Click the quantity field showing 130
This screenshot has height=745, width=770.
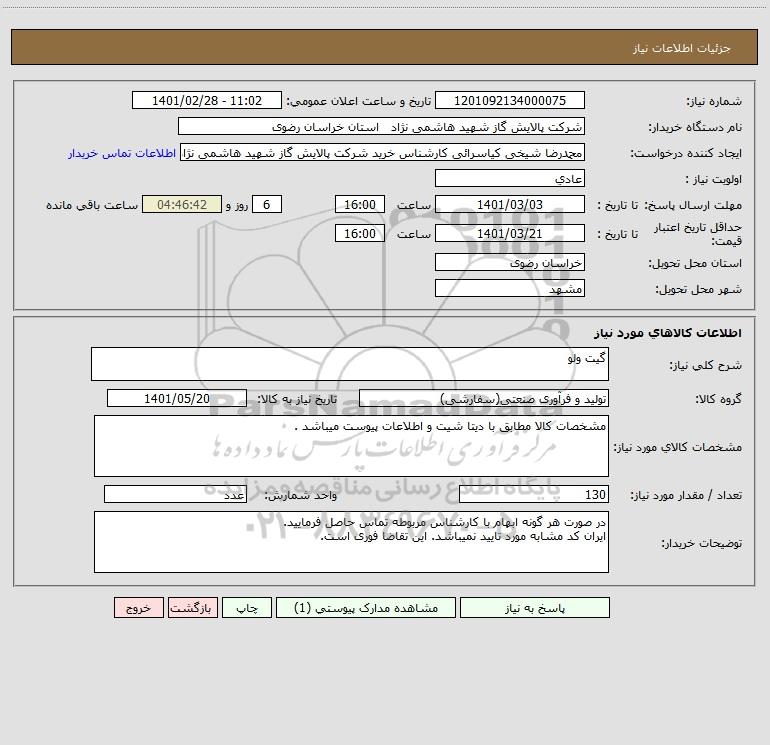pyautogui.click(x=534, y=494)
